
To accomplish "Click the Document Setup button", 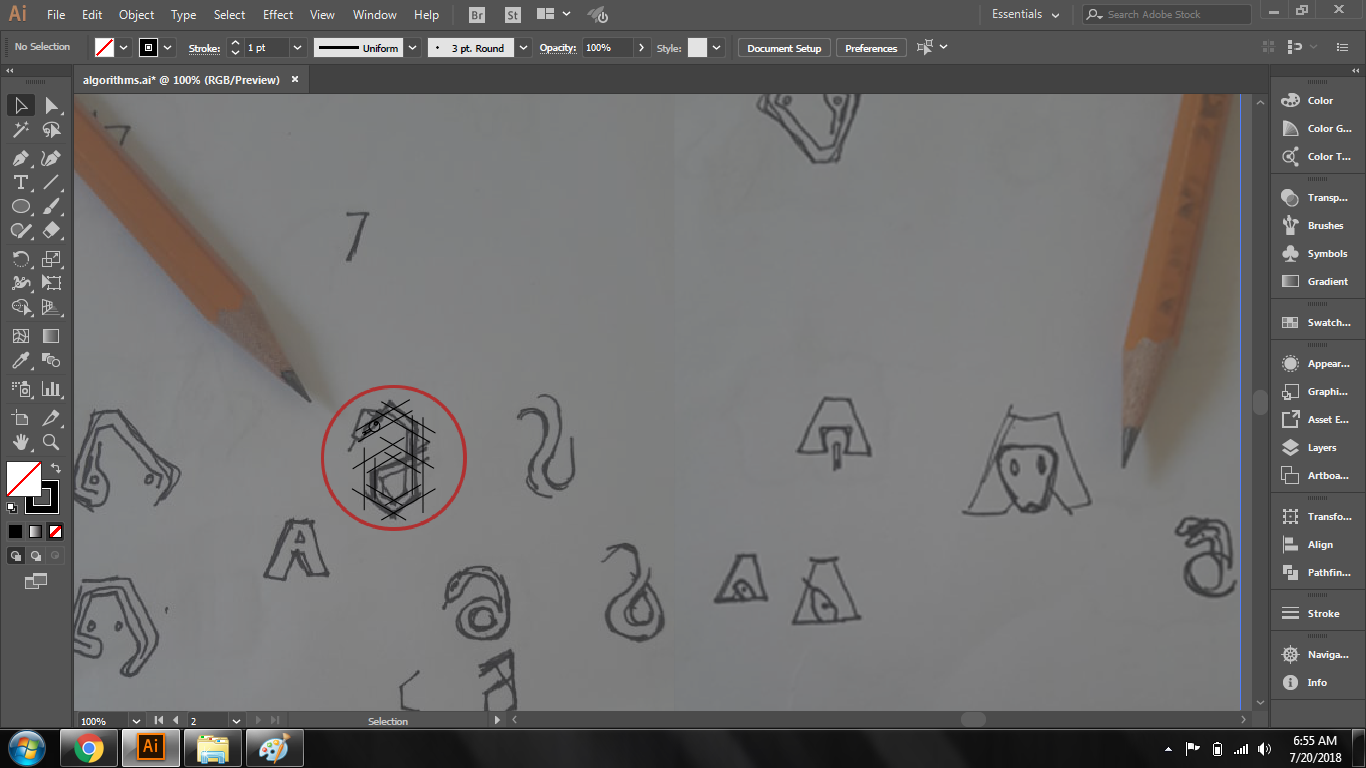I will tap(784, 48).
